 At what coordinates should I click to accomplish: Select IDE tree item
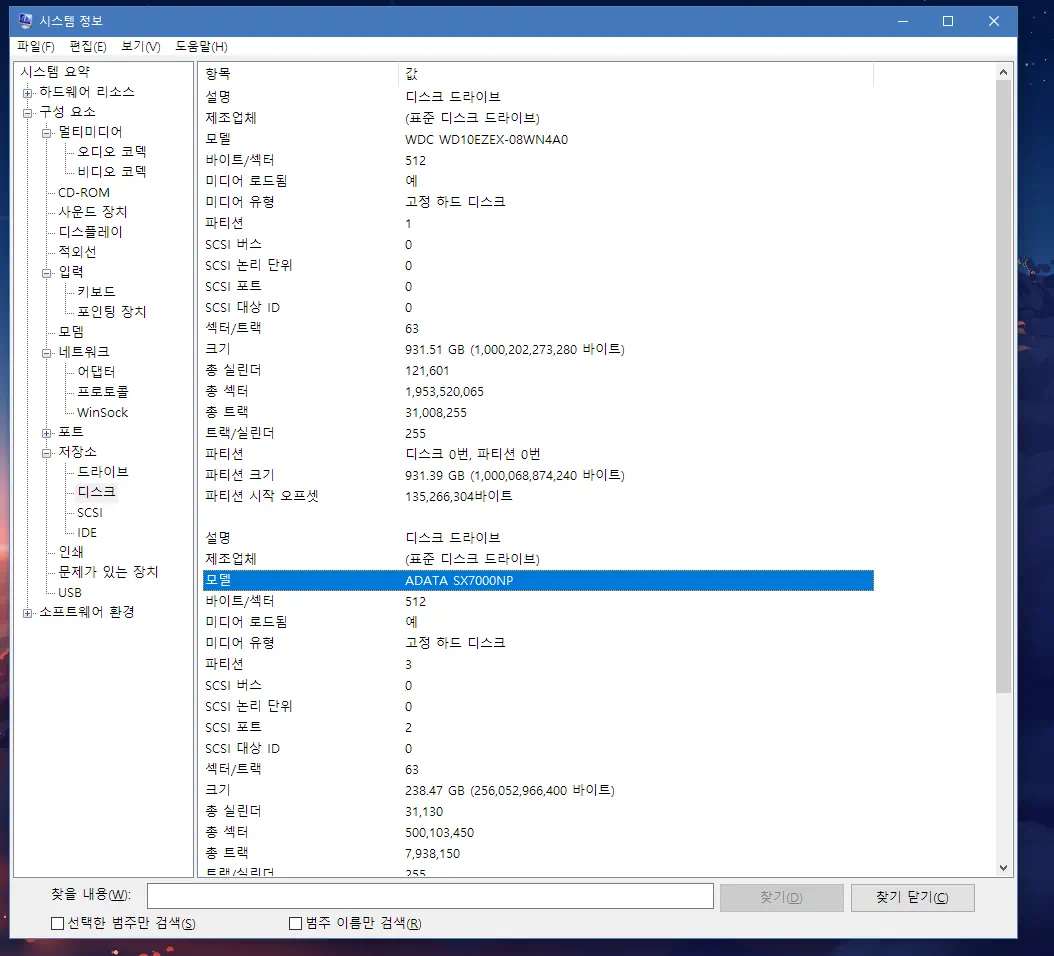tap(87, 532)
